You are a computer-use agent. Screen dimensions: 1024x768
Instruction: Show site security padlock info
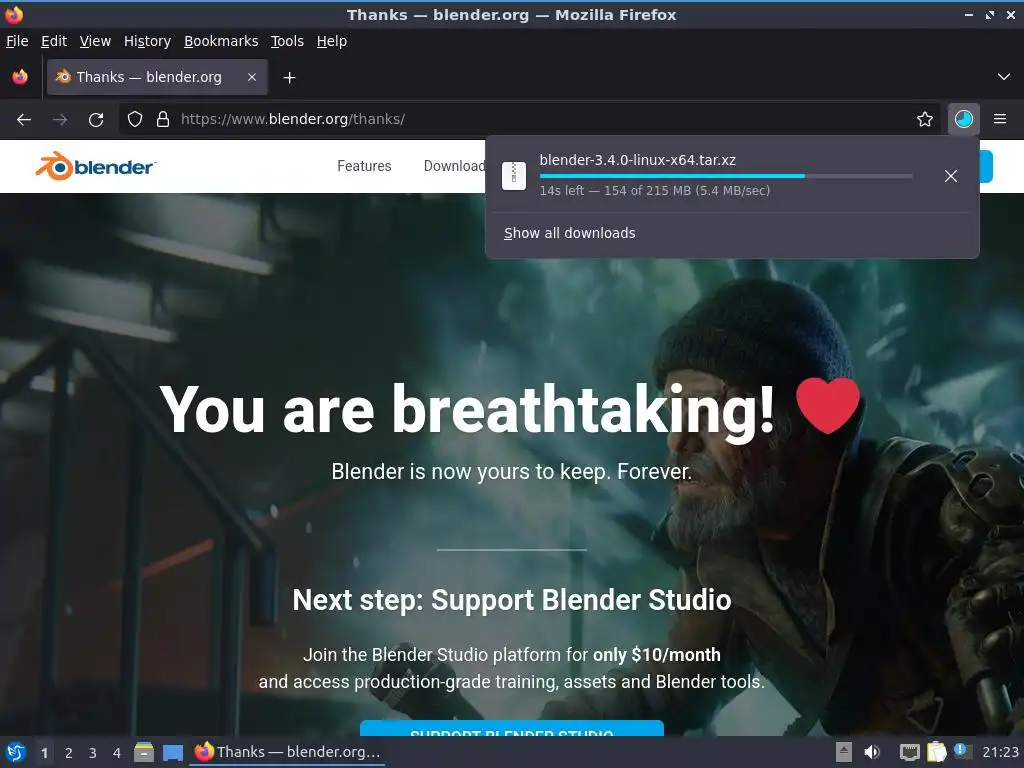pos(163,119)
